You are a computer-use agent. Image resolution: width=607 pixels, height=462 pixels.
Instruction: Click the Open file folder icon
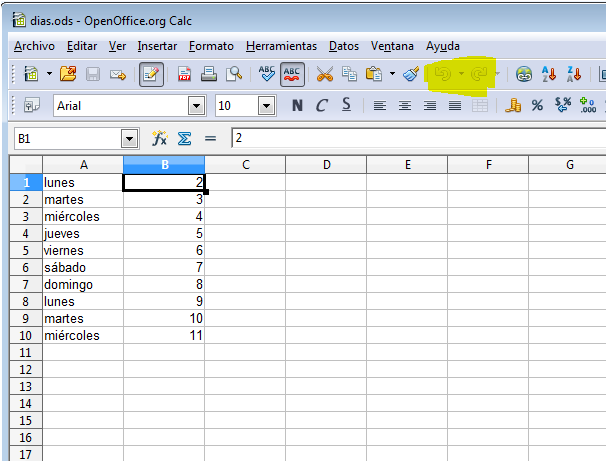pos(68,74)
